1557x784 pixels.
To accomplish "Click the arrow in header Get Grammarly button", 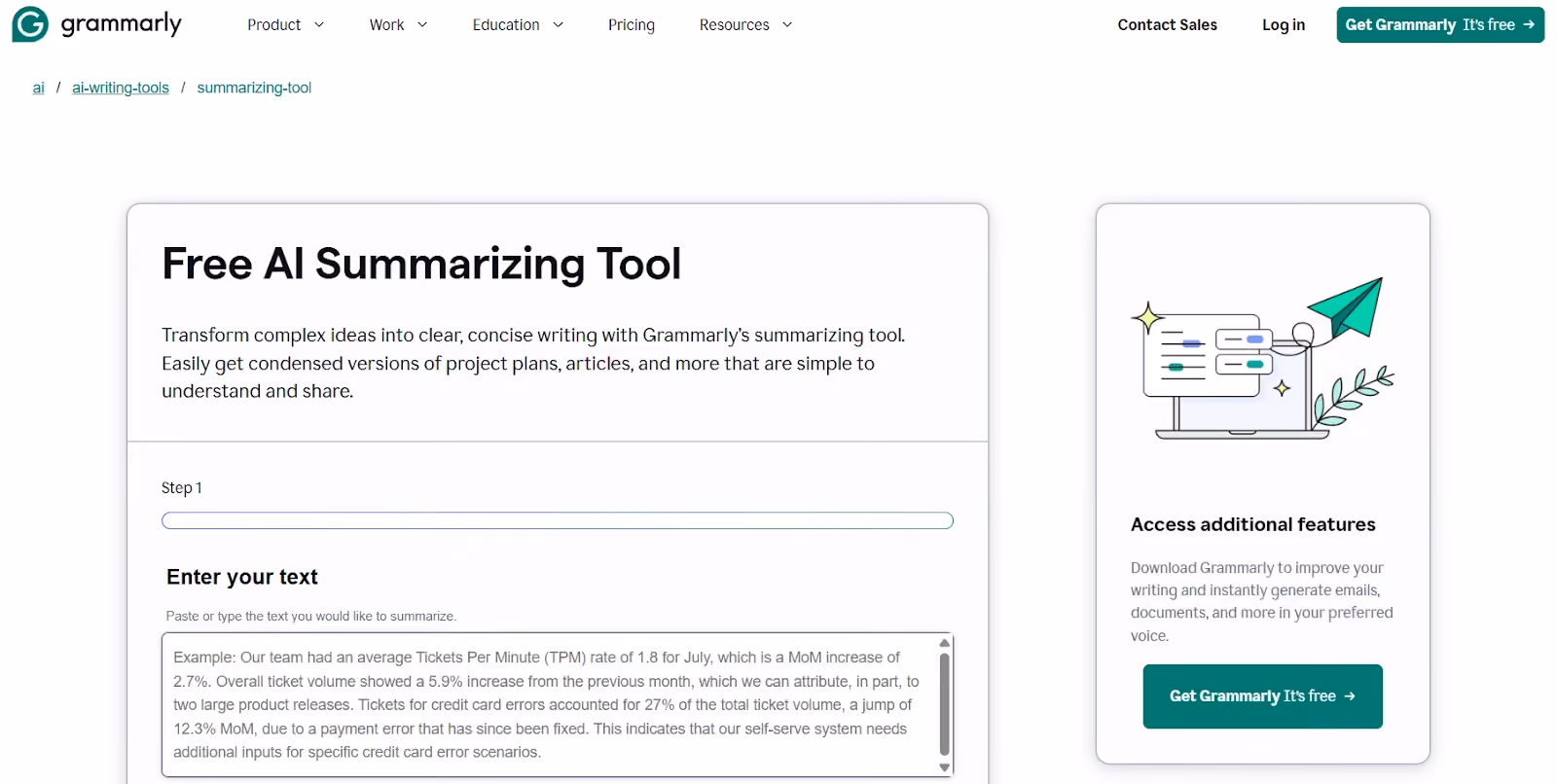I will tap(1529, 24).
